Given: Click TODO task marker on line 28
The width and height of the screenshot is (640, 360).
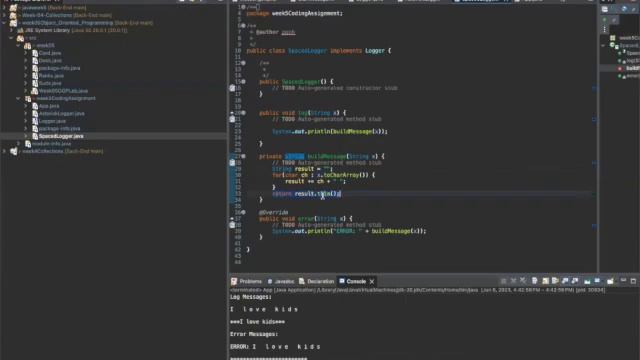Looking at the screenshot, I should click(x=232, y=162).
